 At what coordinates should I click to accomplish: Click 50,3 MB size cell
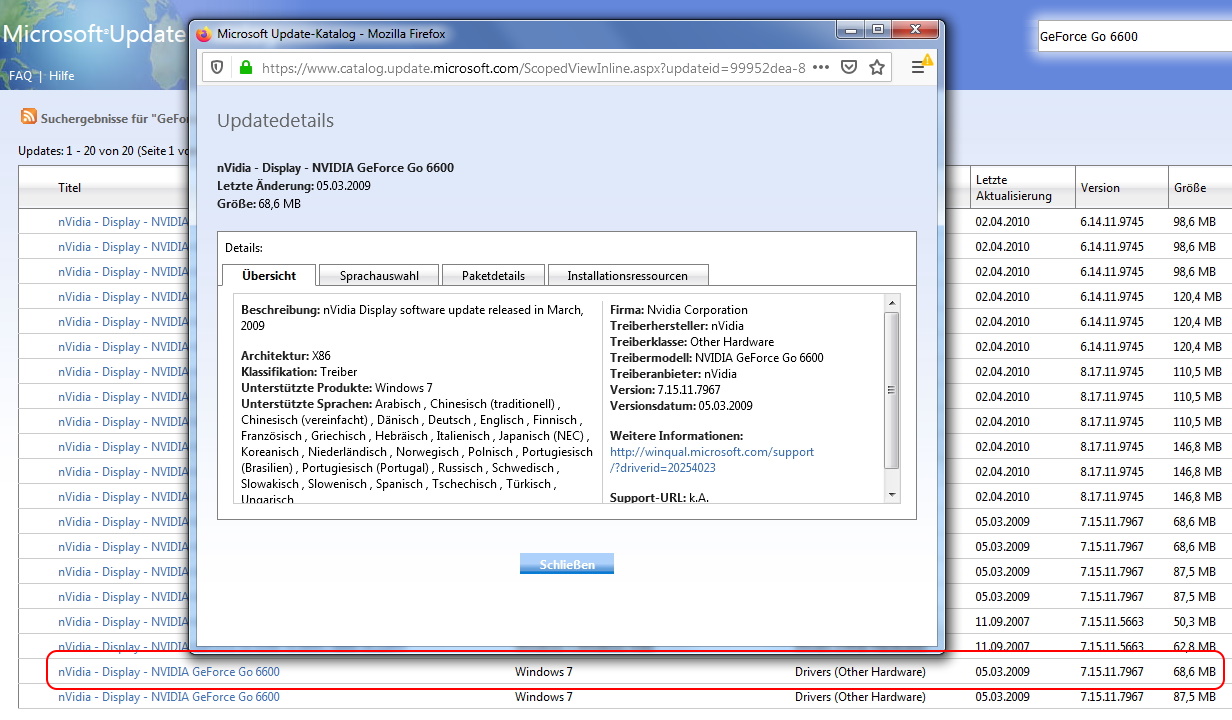pos(1195,622)
